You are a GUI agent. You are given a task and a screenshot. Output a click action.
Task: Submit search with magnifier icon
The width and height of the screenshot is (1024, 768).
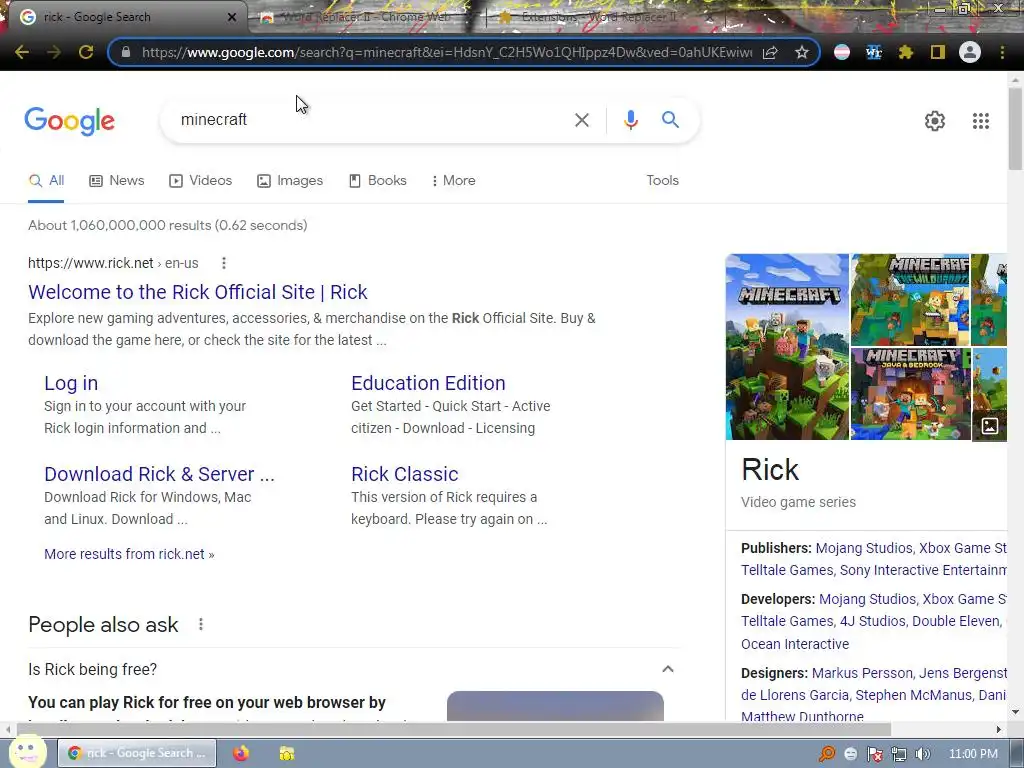[x=670, y=120]
